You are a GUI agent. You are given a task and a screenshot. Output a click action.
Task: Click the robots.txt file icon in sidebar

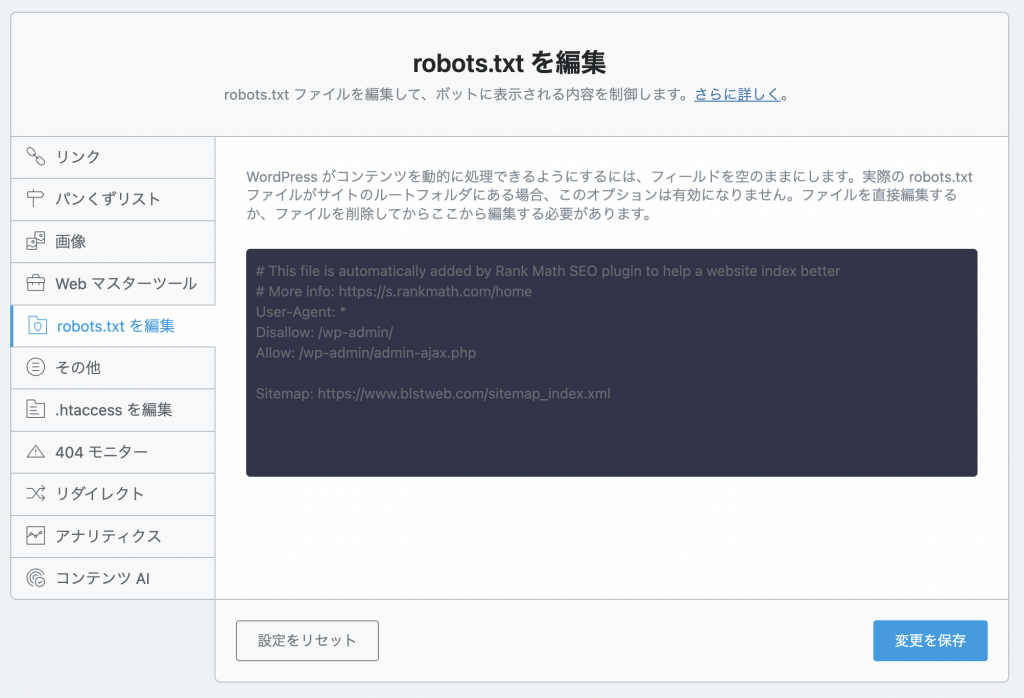click(x=37, y=325)
